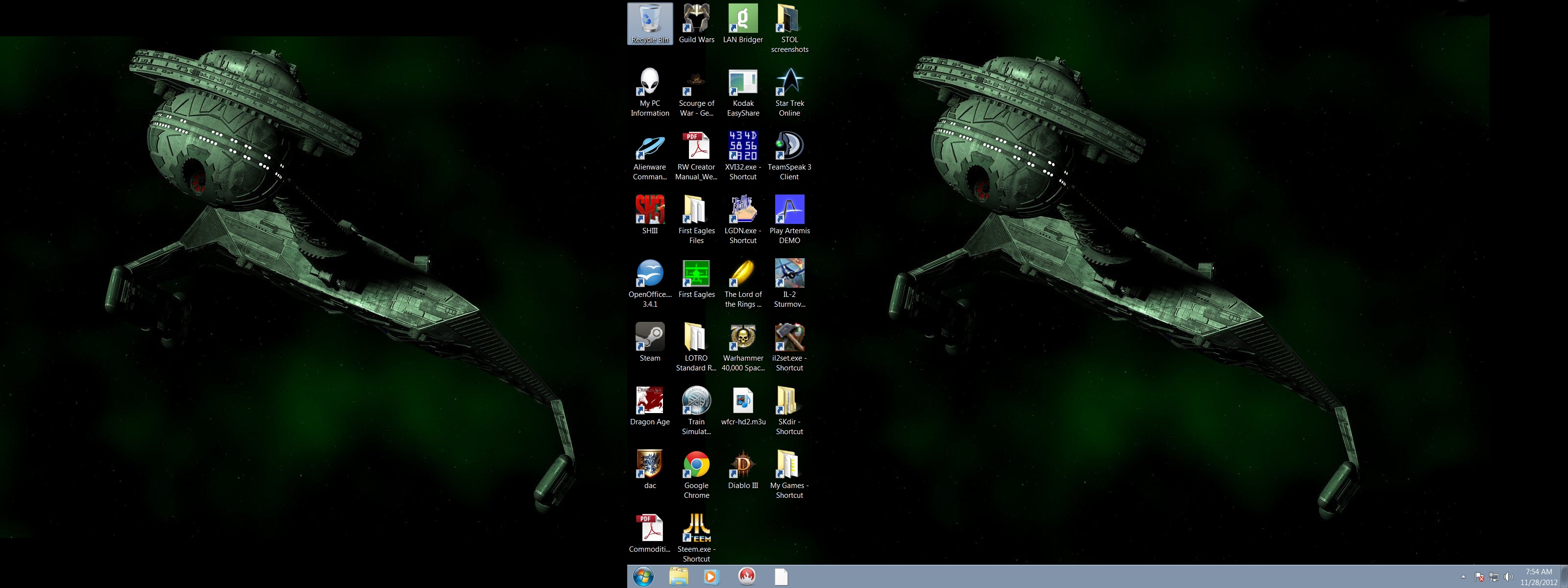Screen dimensions: 1568x588
Task: Select the wfcr-hd2.m3u playlist file
Action: tap(743, 402)
